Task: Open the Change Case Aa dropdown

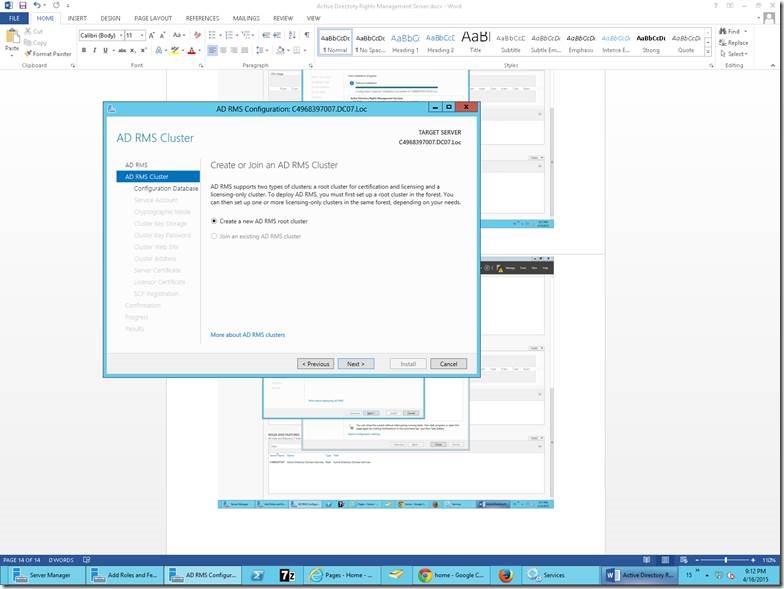Action: [178, 36]
